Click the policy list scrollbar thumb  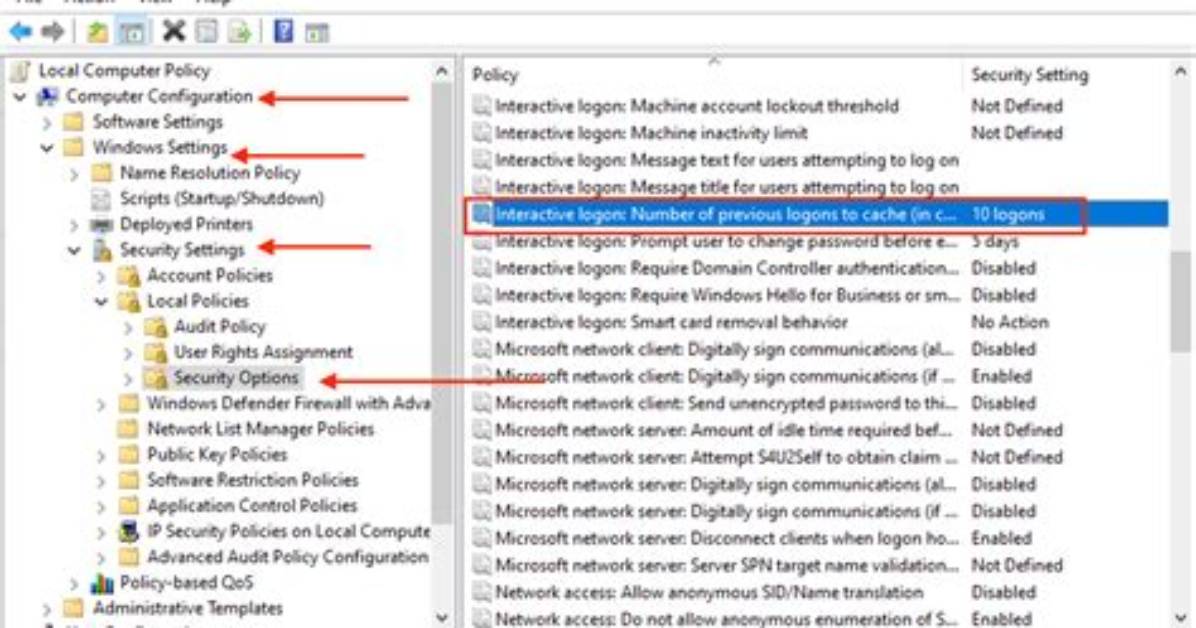(1181, 302)
